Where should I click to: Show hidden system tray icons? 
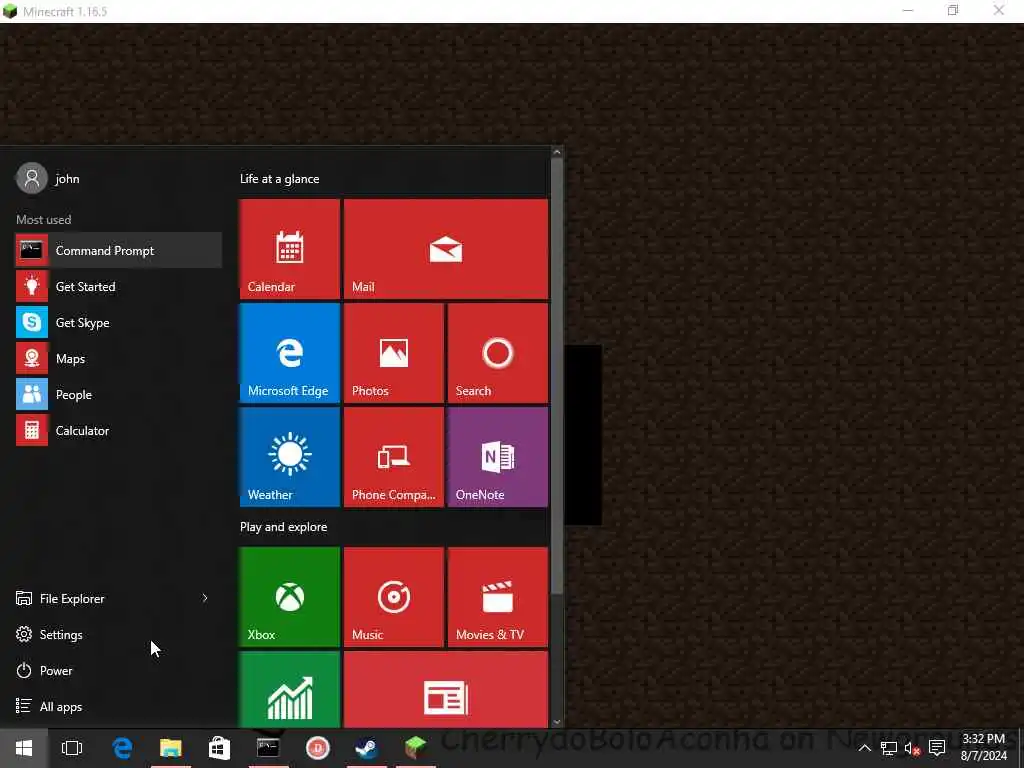click(x=864, y=748)
